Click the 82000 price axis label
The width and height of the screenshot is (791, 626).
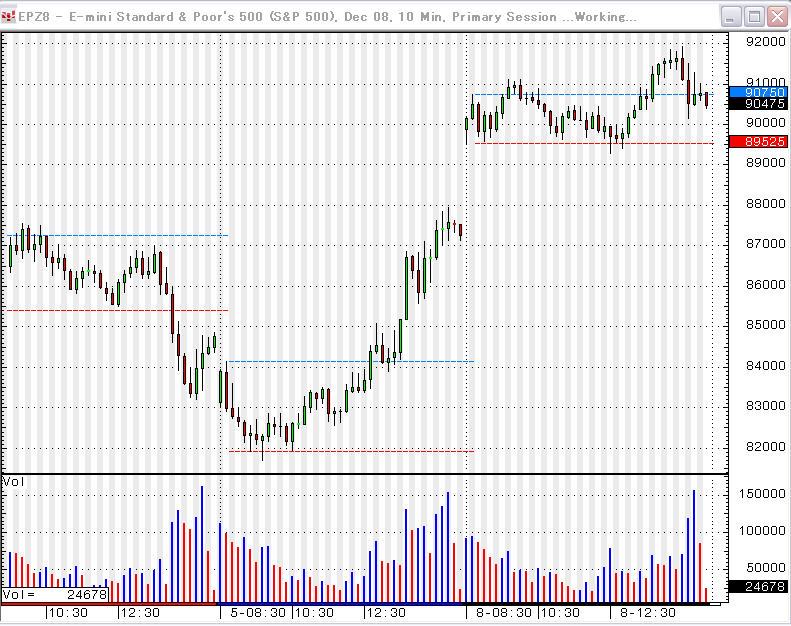(x=765, y=446)
